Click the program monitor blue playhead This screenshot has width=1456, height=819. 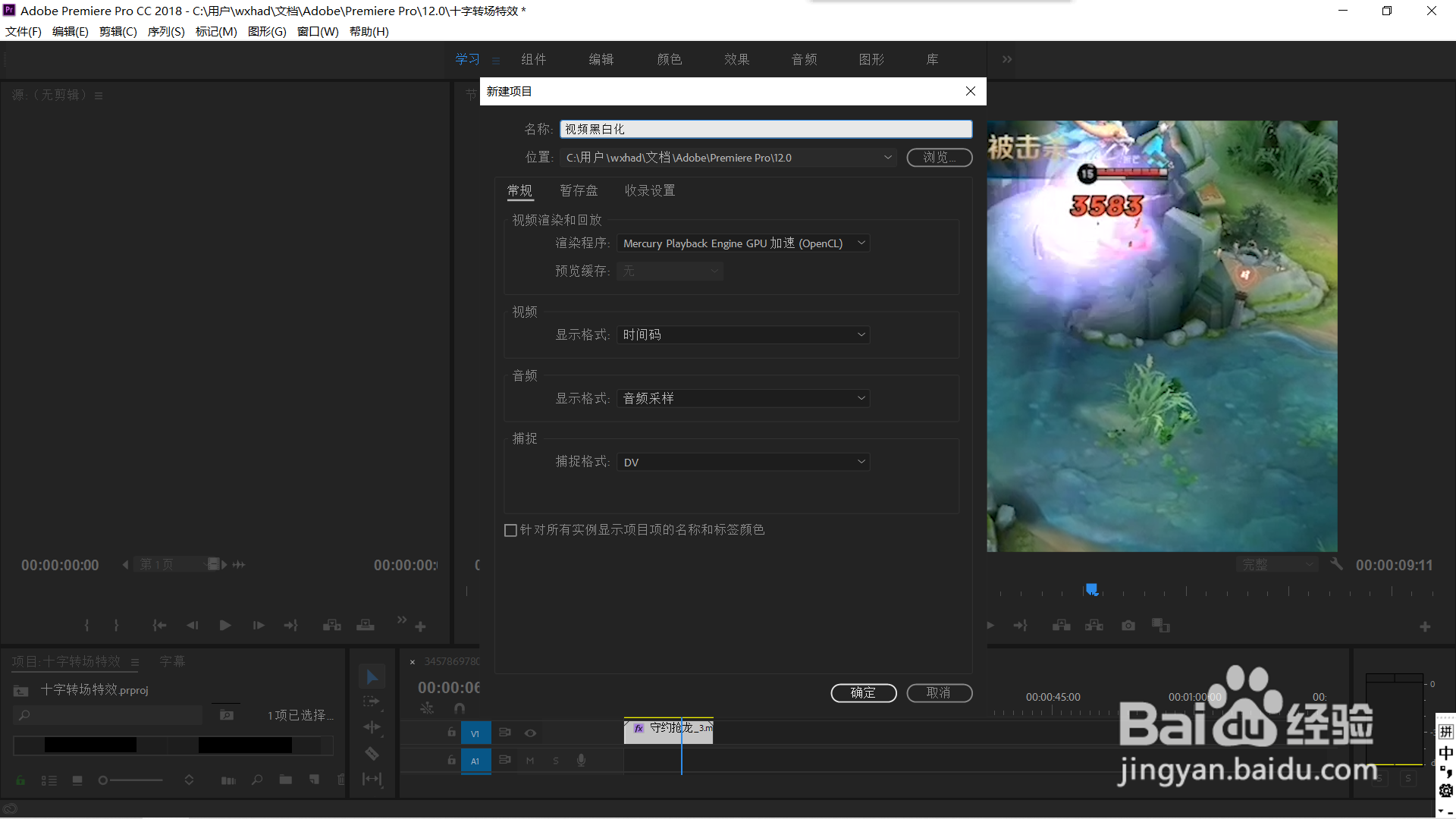coord(1091,589)
